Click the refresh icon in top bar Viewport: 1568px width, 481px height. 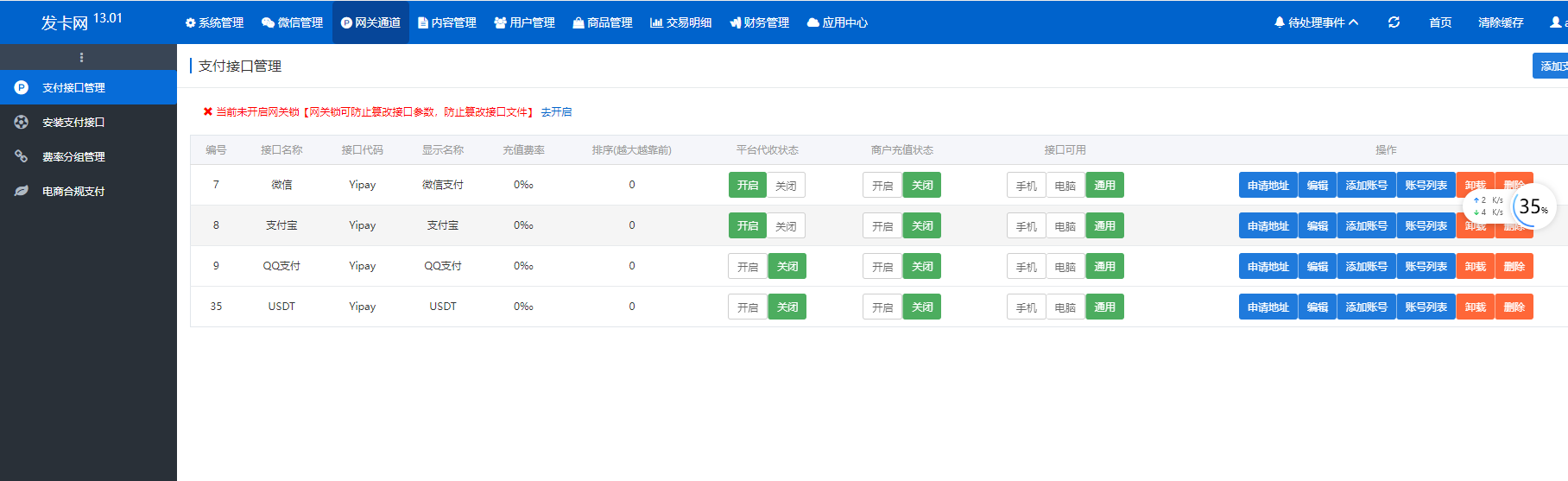[1394, 22]
